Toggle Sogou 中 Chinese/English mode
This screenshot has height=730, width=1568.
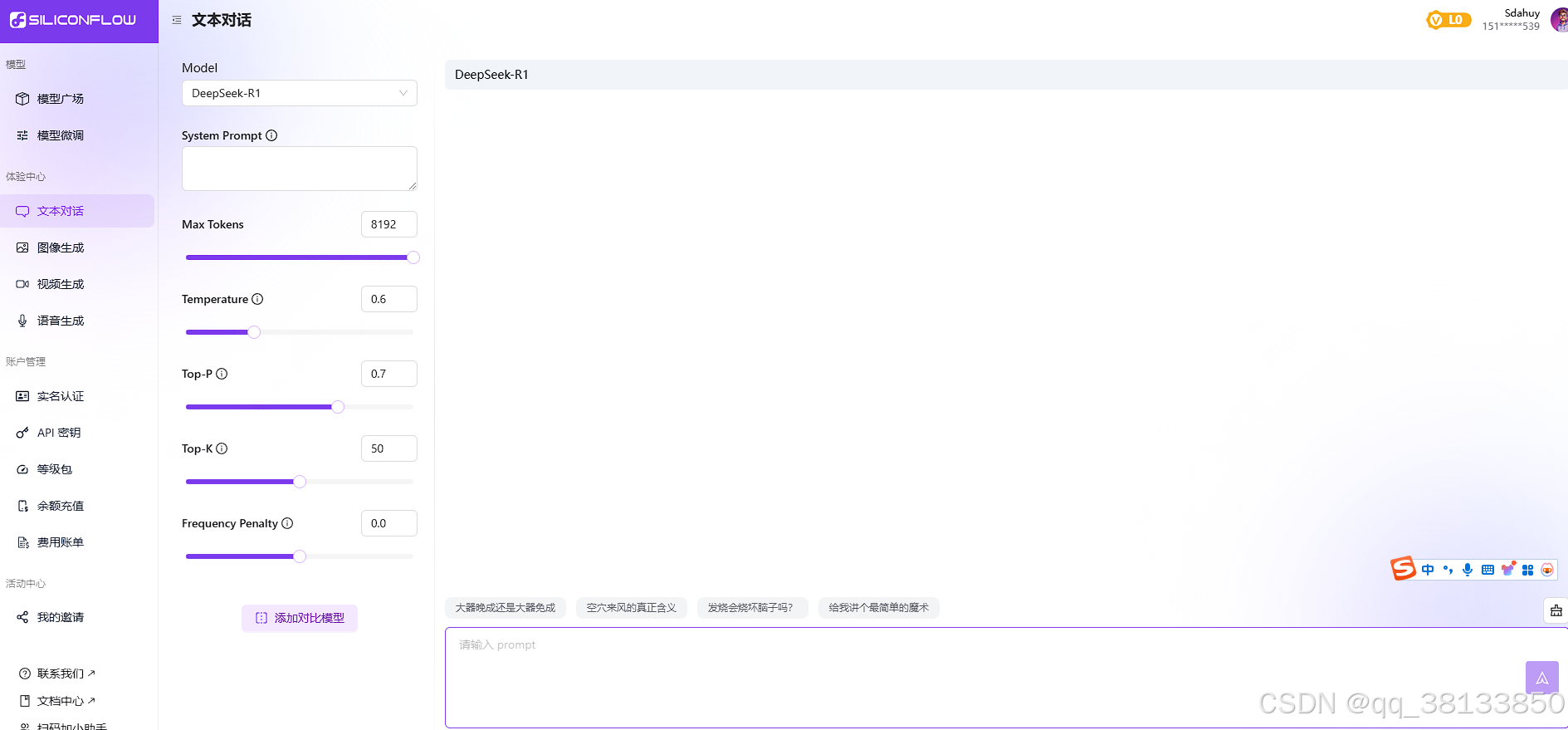1428,570
